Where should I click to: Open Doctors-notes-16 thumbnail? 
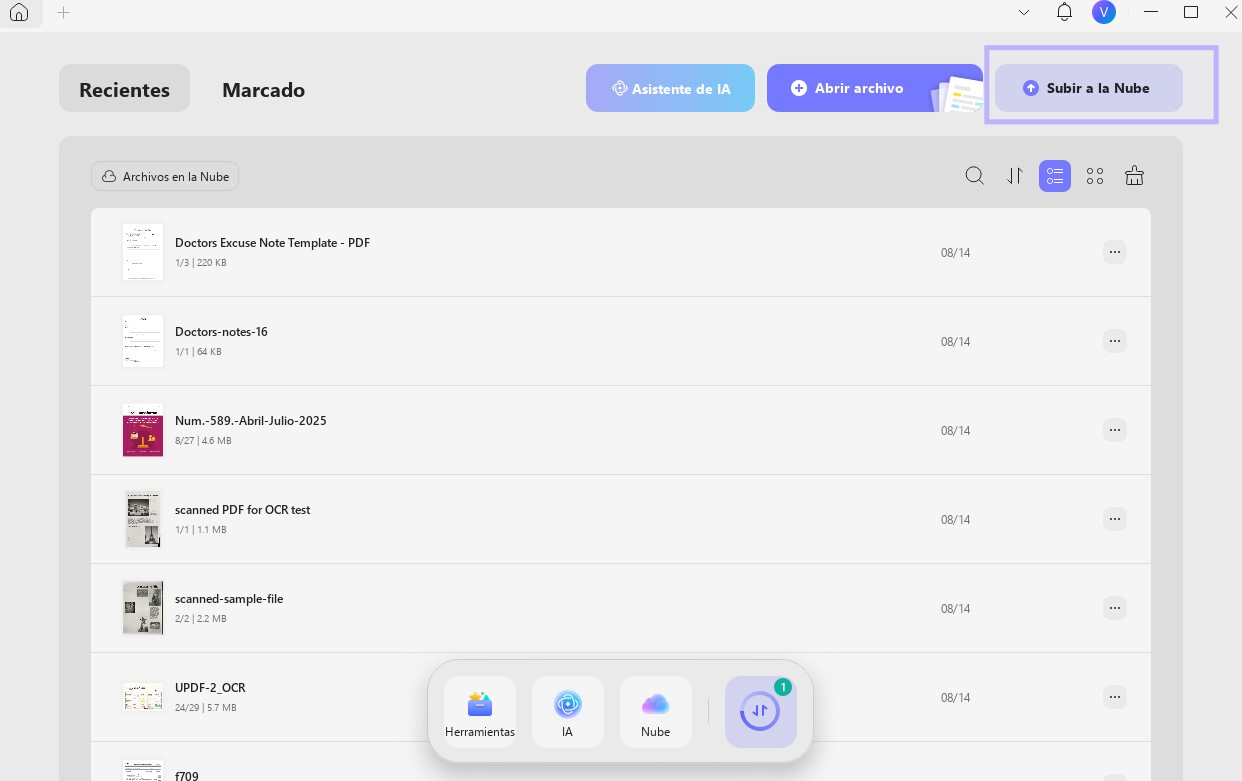(143, 341)
